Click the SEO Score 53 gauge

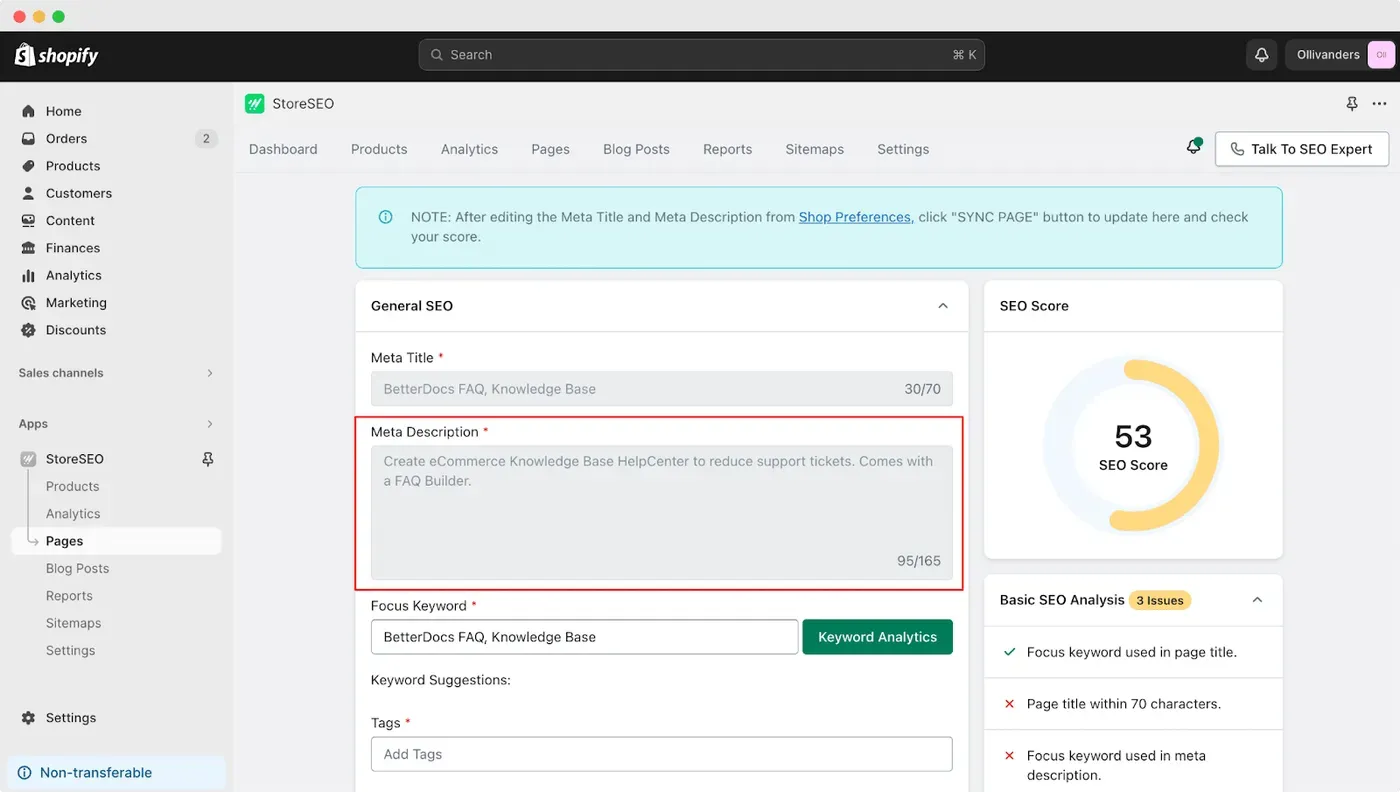point(1133,446)
